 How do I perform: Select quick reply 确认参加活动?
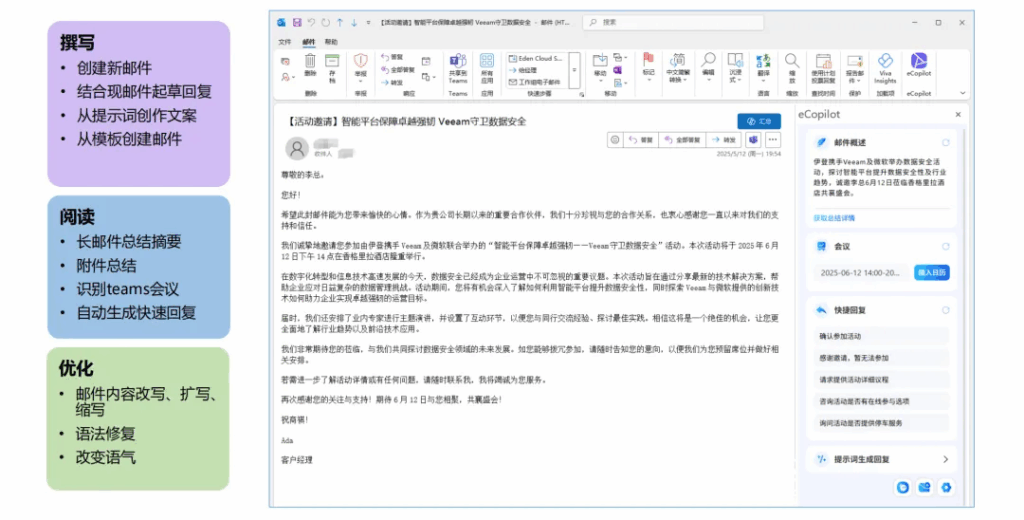click(x=841, y=336)
